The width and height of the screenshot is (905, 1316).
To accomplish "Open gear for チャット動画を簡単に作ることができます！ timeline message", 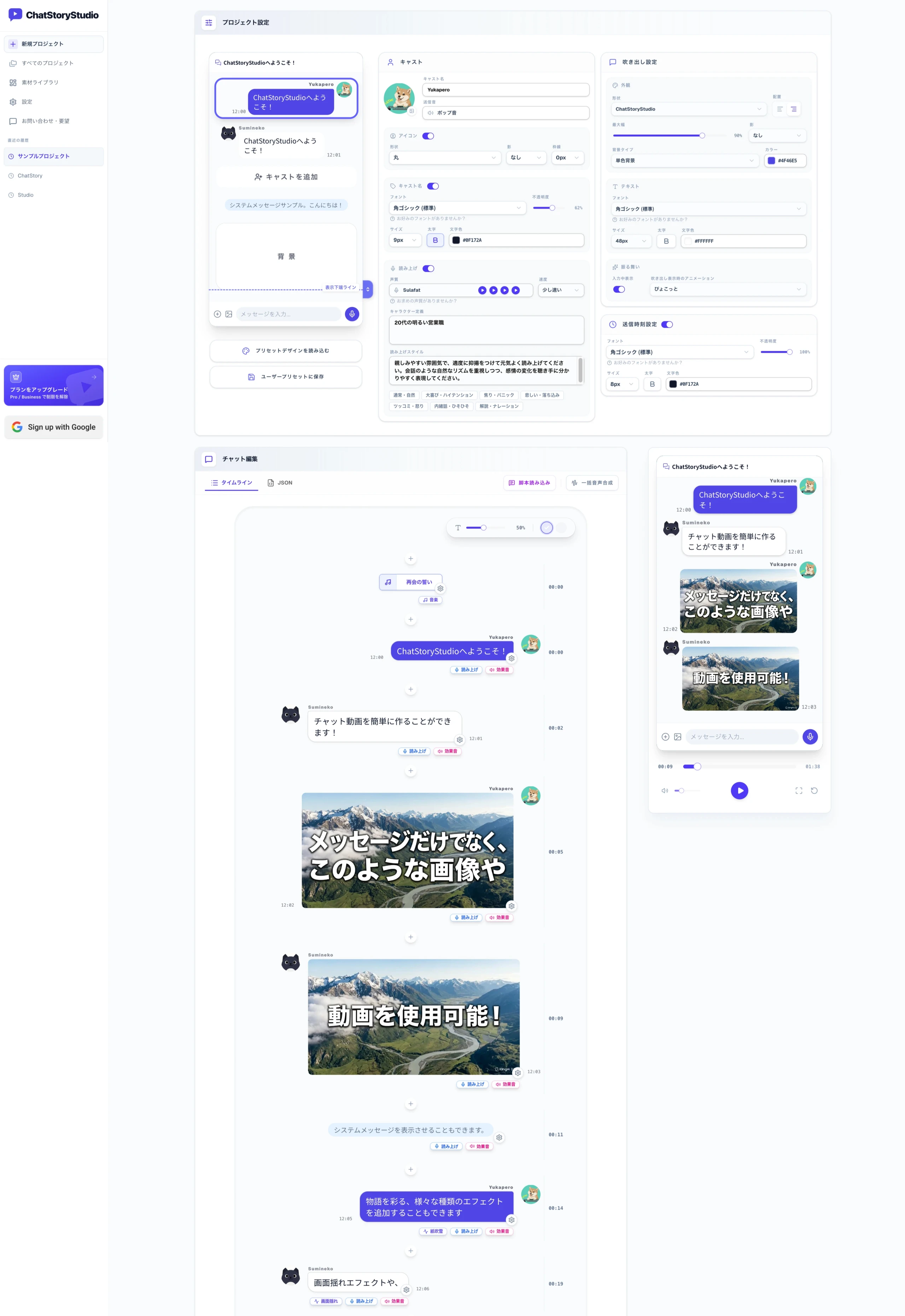I will click(460, 740).
